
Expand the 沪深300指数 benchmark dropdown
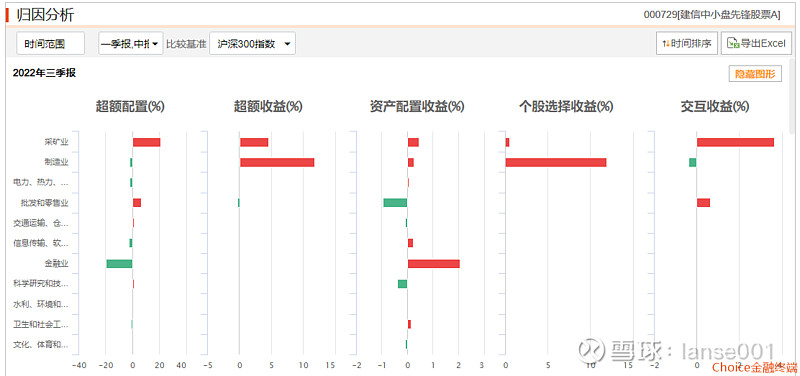(x=253, y=43)
